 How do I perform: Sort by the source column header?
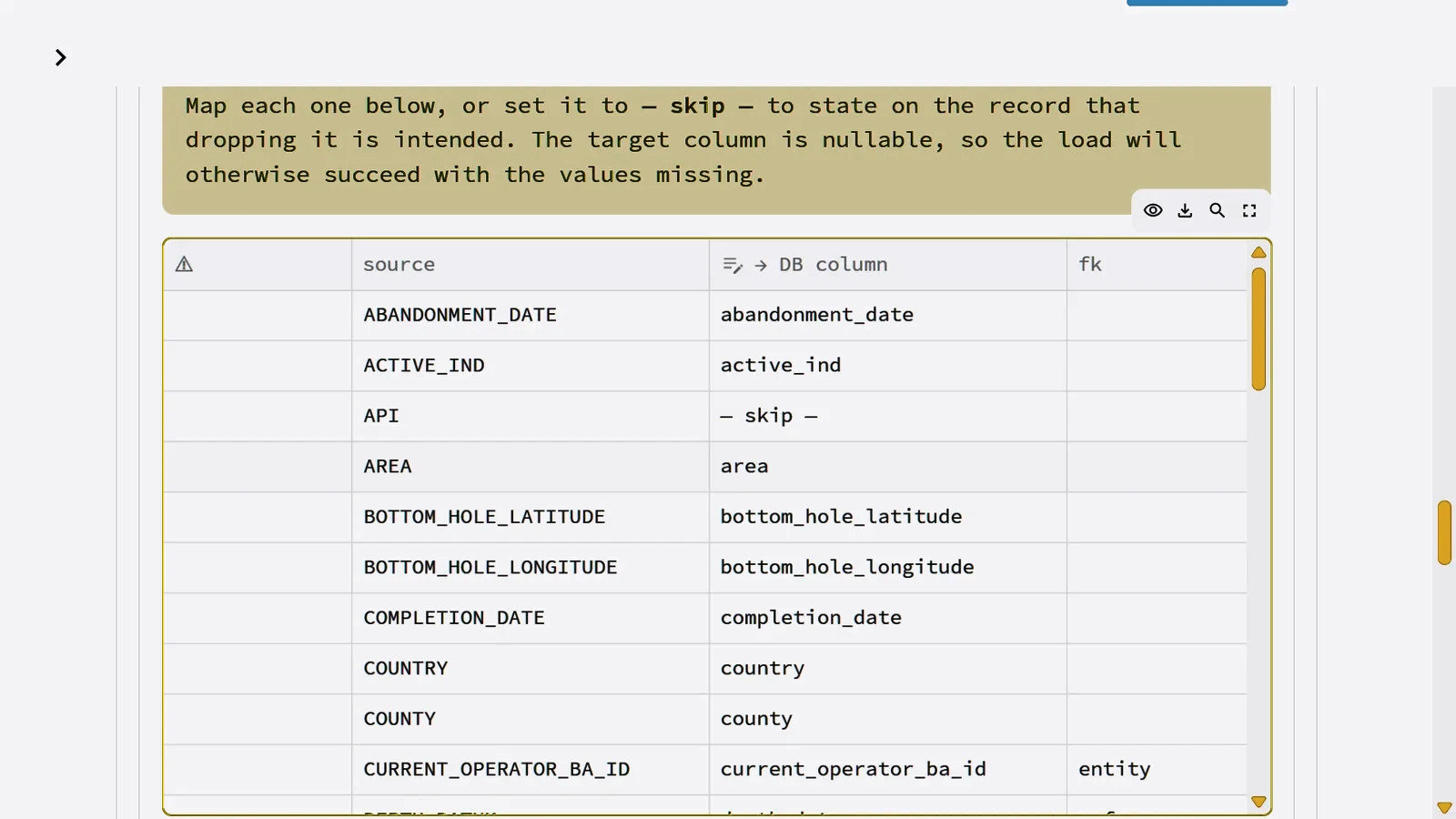(x=531, y=265)
